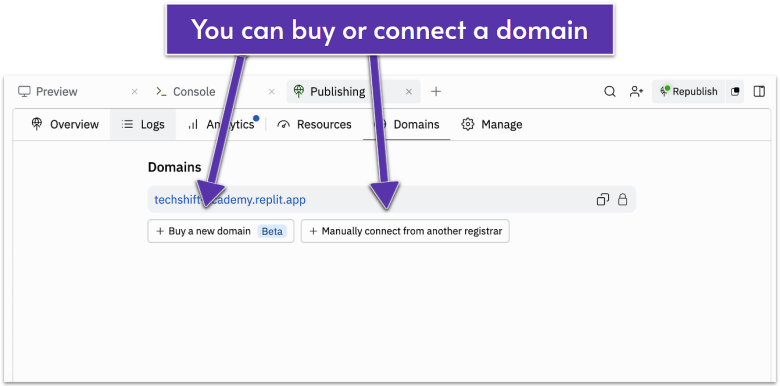The width and height of the screenshot is (780, 386).
Task: Click the Manage gear icon
Action: 468,124
